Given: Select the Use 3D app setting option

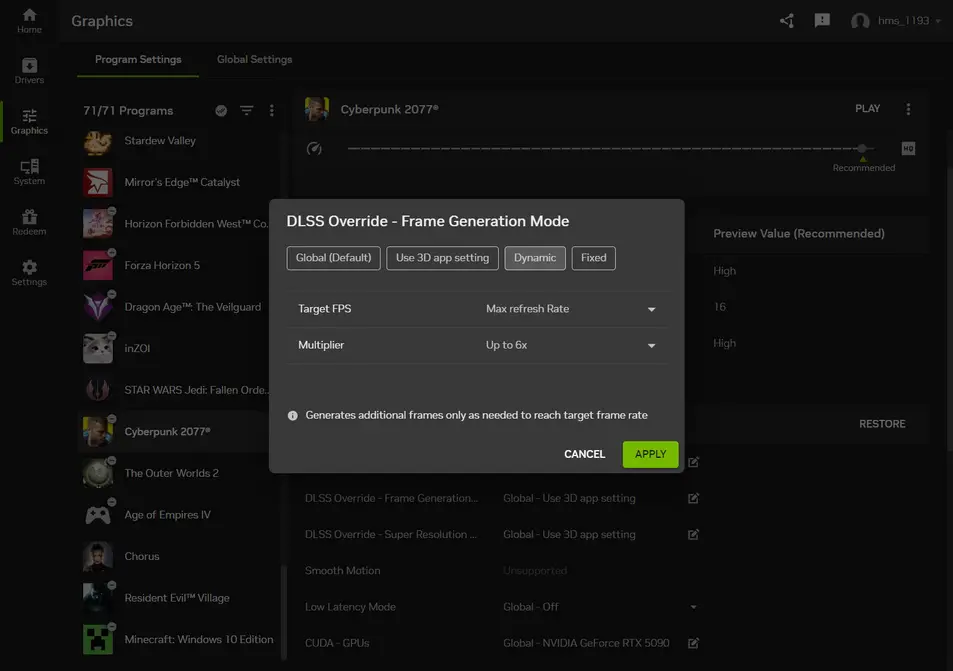Looking at the screenshot, I should (442, 258).
